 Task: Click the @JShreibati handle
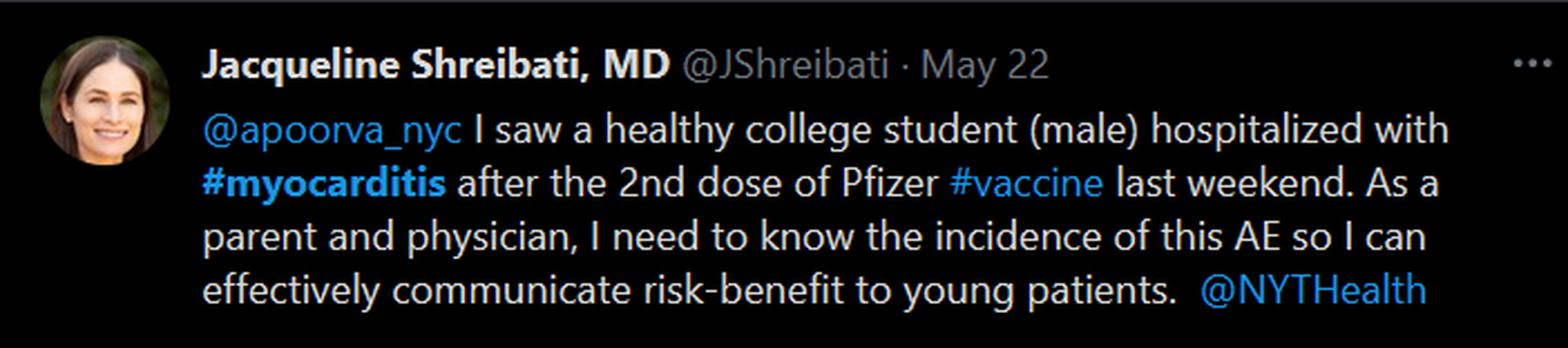coord(785,64)
